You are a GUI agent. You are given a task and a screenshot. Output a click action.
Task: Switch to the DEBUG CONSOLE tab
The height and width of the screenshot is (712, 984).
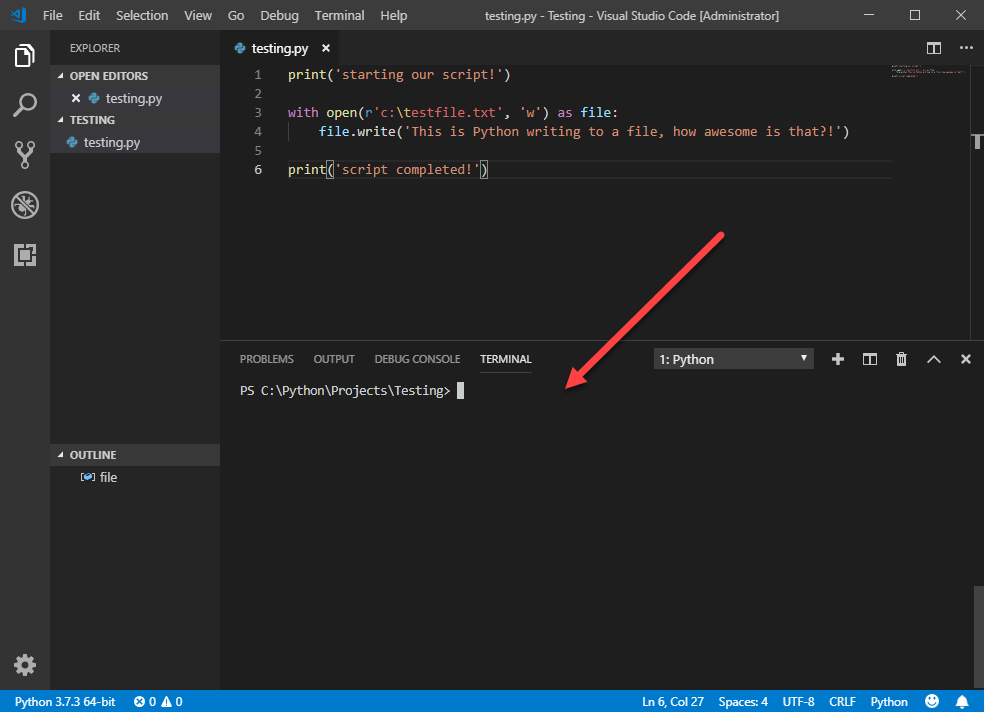(417, 359)
